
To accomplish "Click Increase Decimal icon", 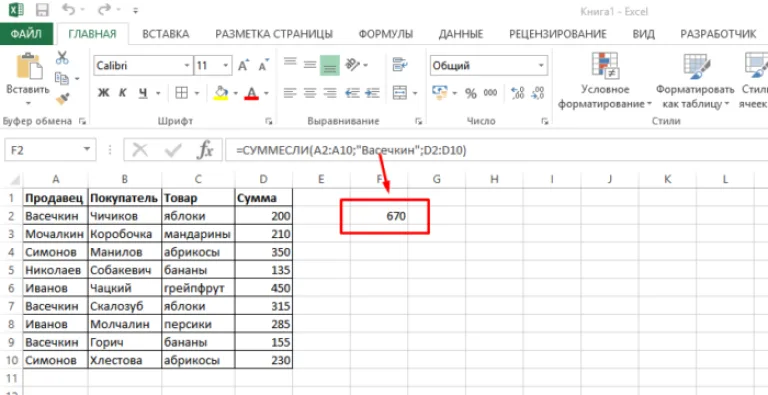I will pyautogui.click(x=517, y=93).
